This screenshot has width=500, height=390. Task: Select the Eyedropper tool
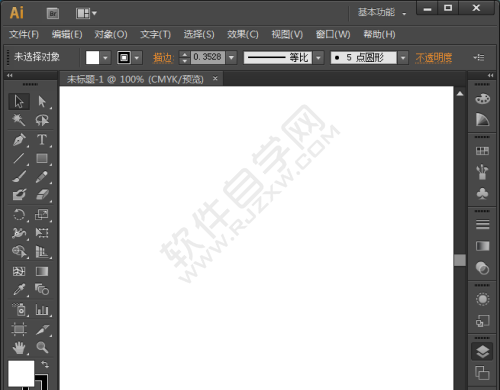click(x=19, y=290)
